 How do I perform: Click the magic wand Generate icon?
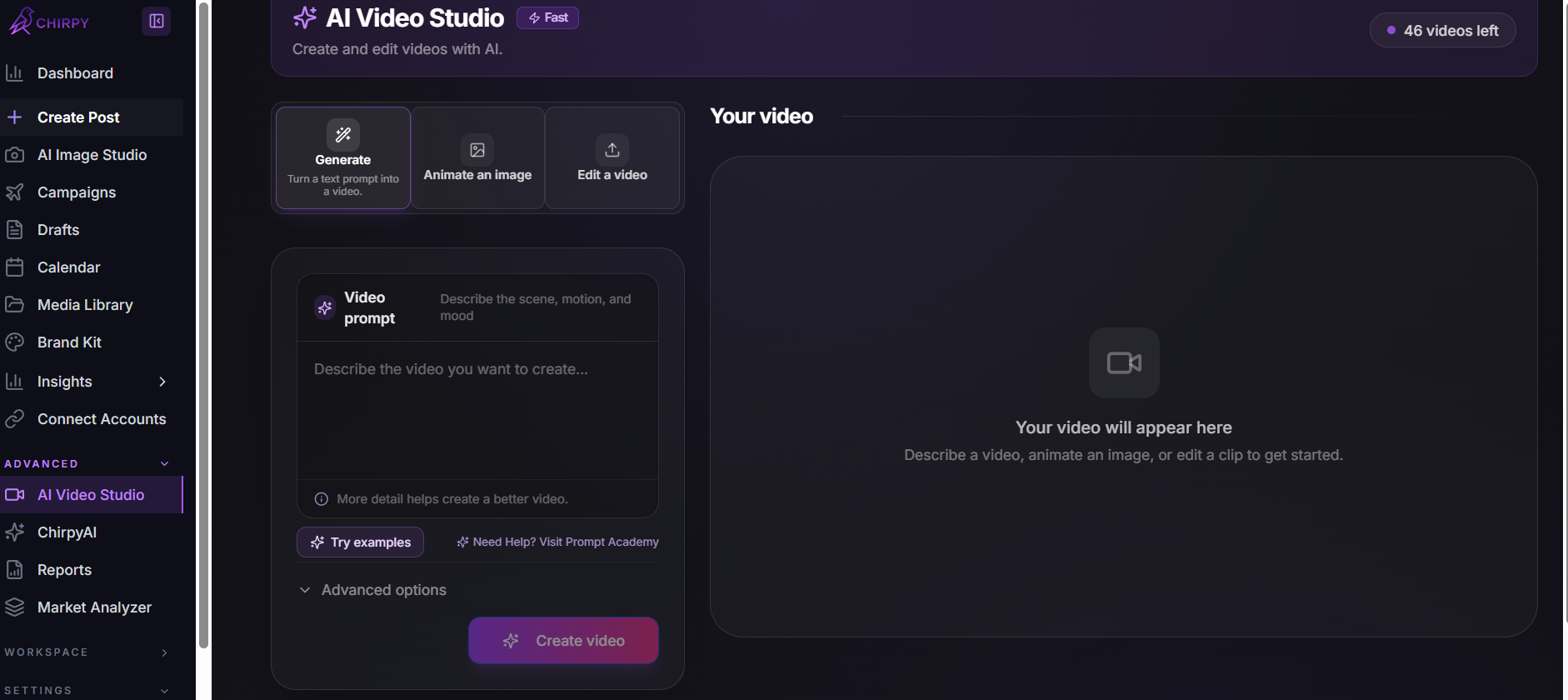(x=343, y=134)
